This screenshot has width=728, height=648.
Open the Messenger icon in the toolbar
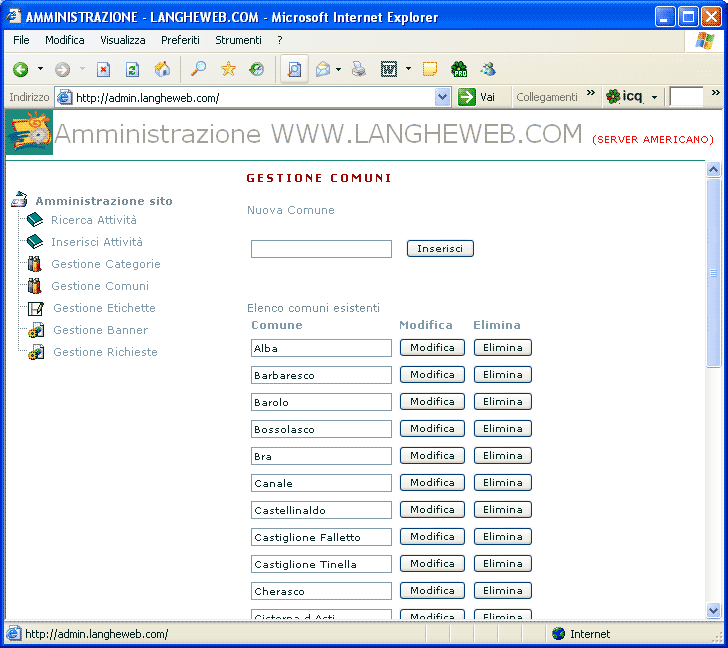(x=488, y=69)
